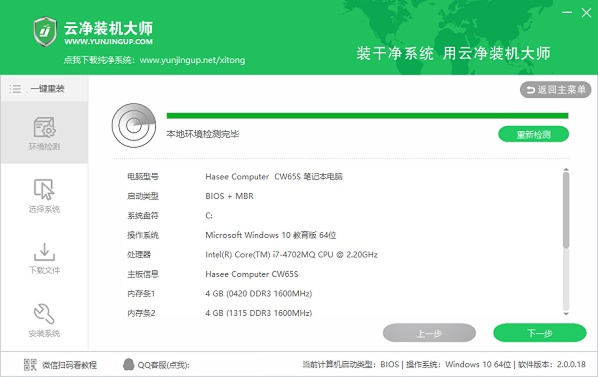Click 重新检测 to rescan environment
The height and width of the screenshot is (377, 598).
(x=534, y=134)
